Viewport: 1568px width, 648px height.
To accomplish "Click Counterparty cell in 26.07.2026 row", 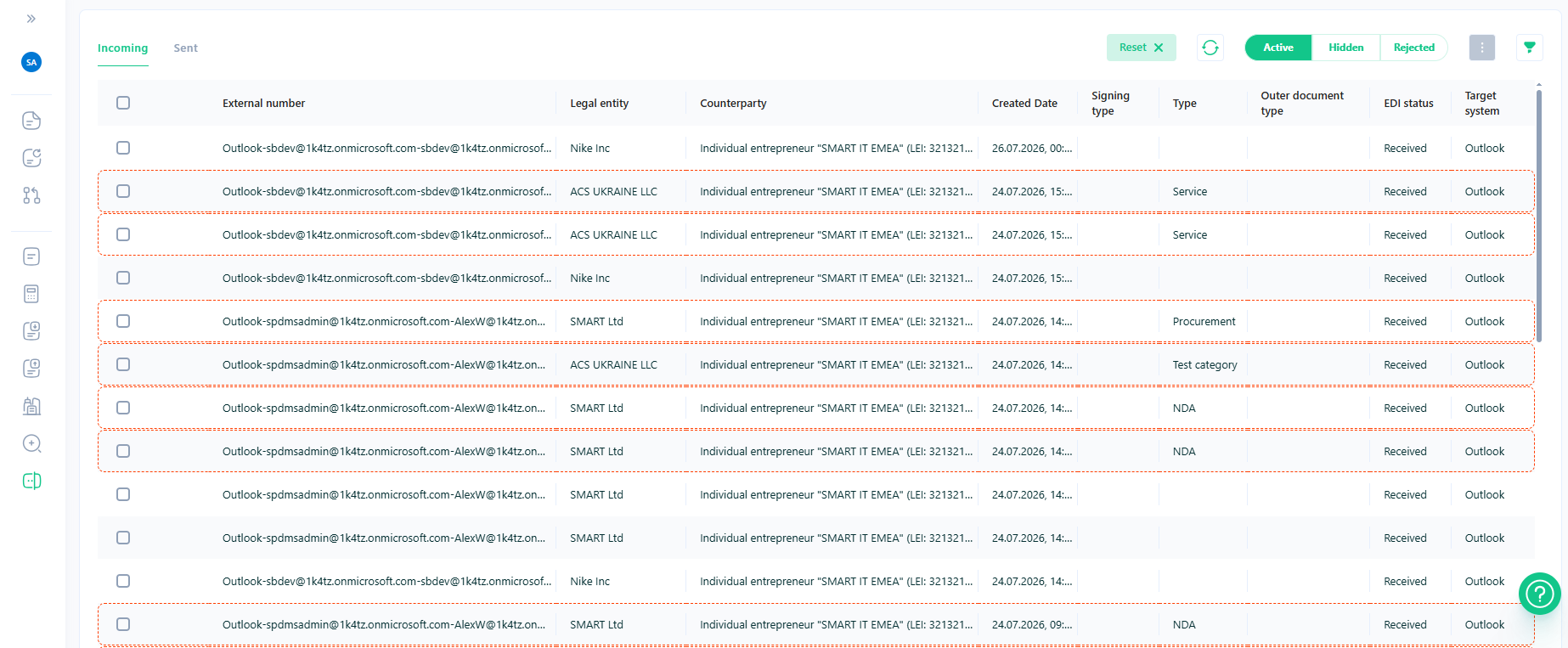I will [x=836, y=148].
